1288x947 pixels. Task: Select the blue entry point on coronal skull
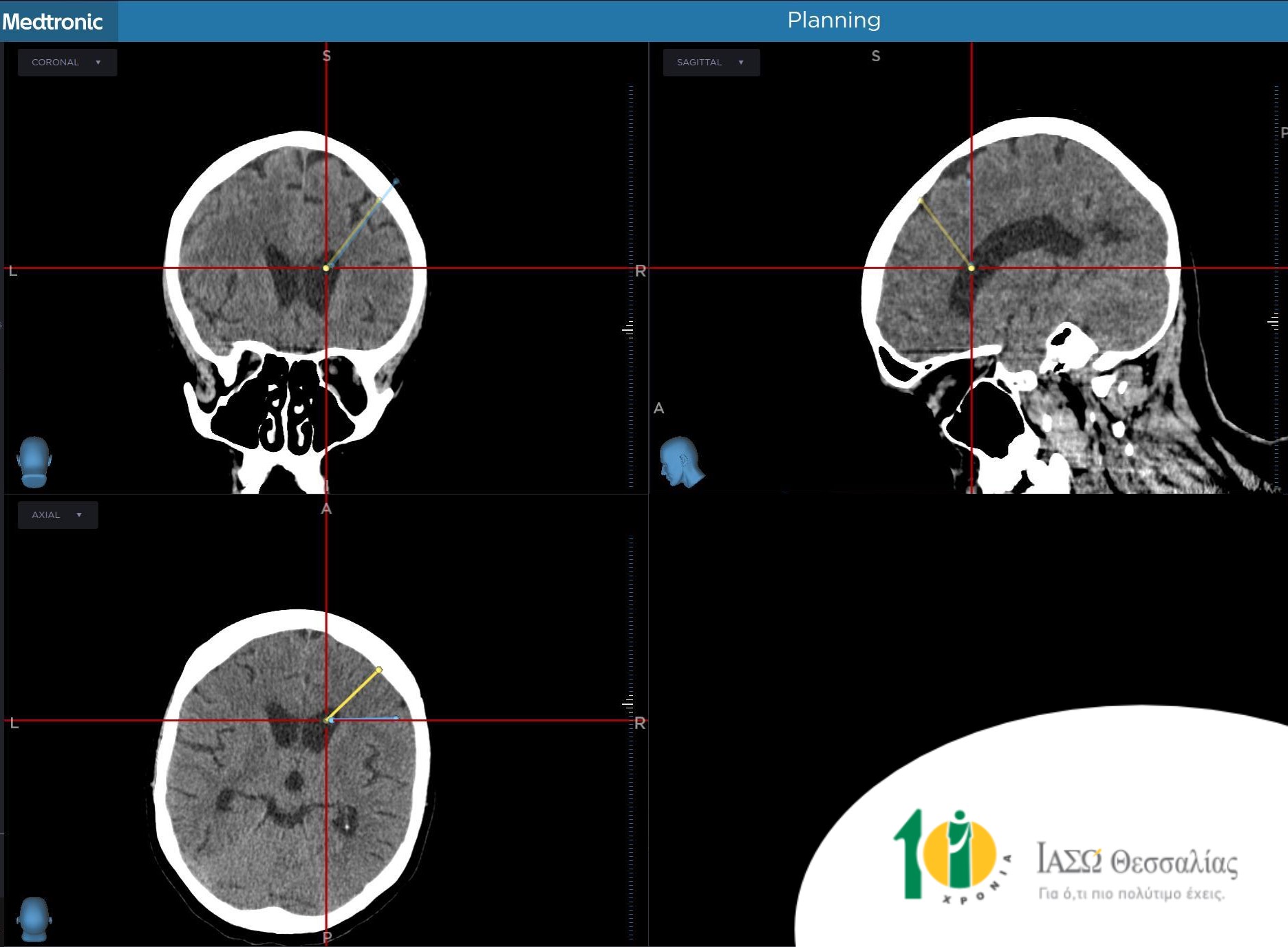[x=396, y=182]
